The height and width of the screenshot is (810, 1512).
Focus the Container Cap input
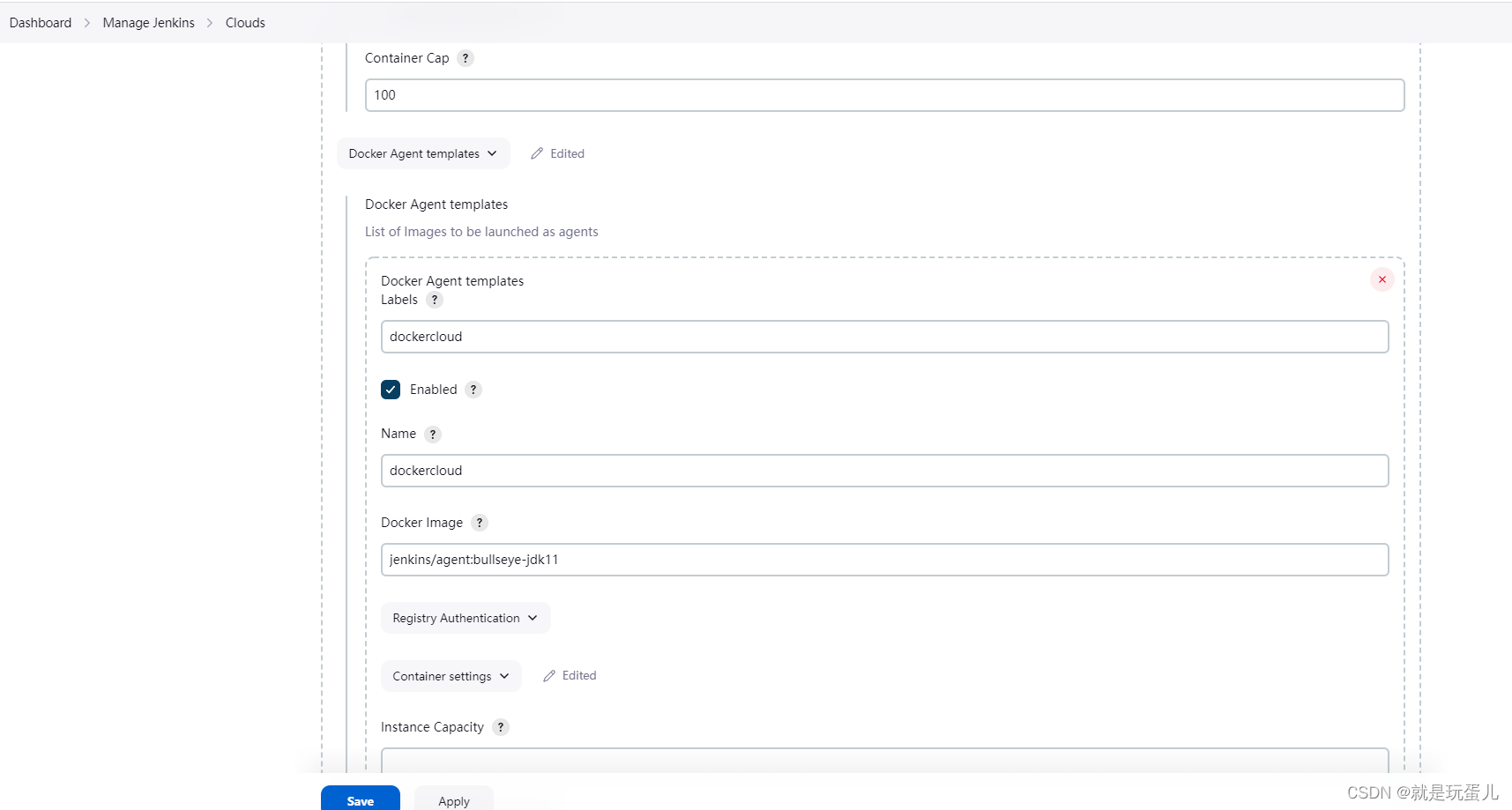pos(884,95)
